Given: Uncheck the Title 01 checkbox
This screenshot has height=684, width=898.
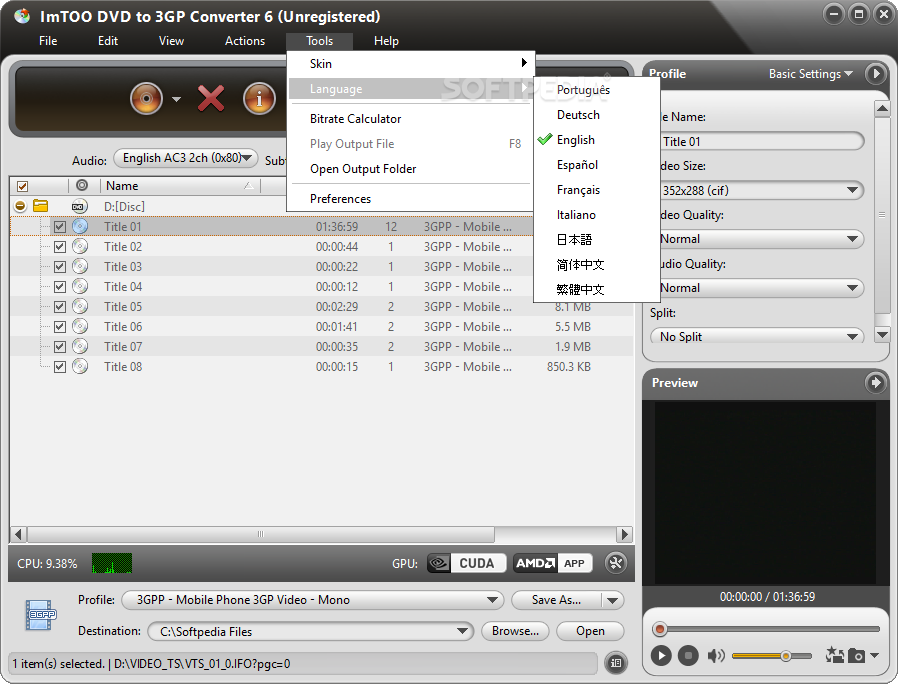Looking at the screenshot, I should tap(60, 227).
